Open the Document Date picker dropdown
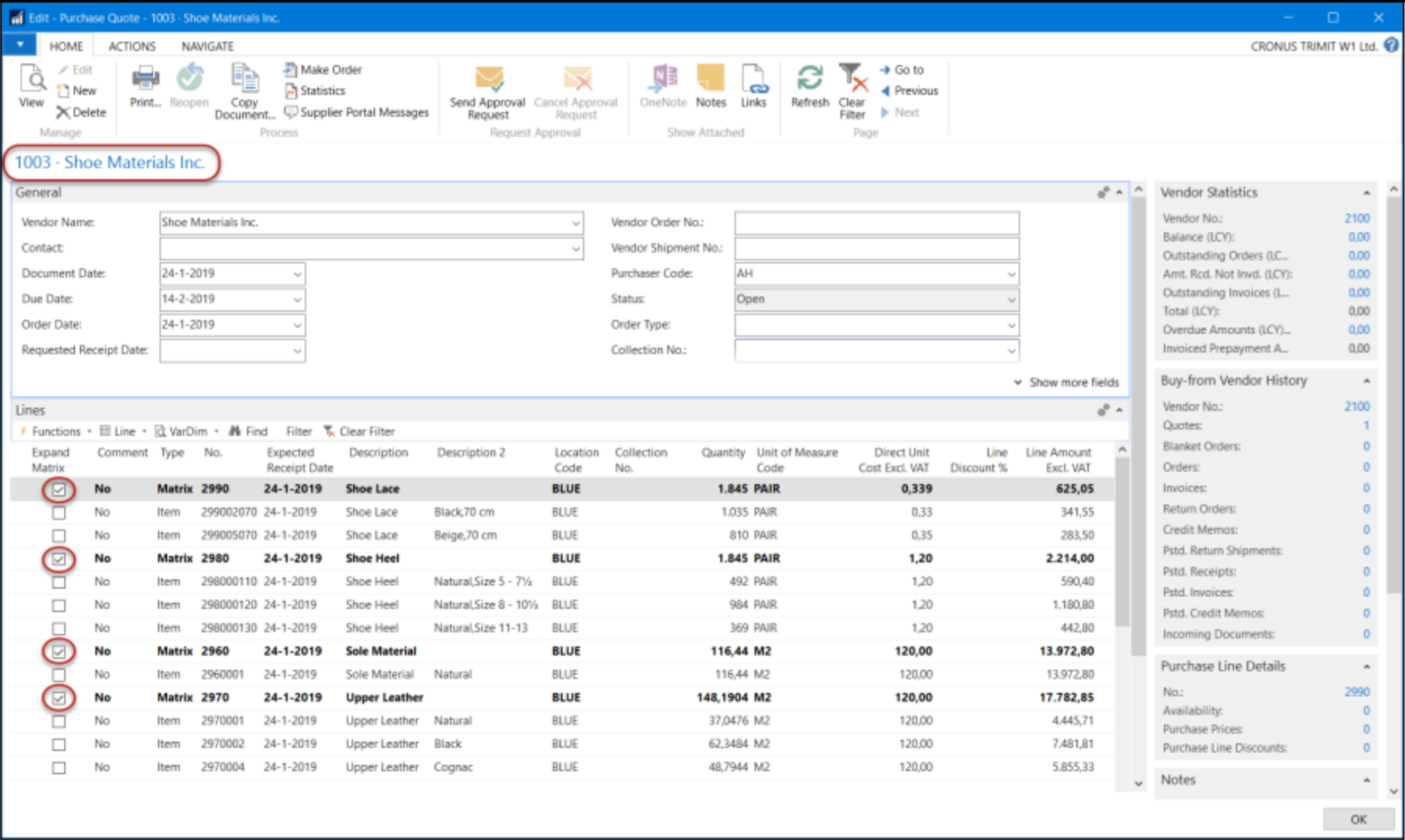This screenshot has width=1405, height=840. 297,274
